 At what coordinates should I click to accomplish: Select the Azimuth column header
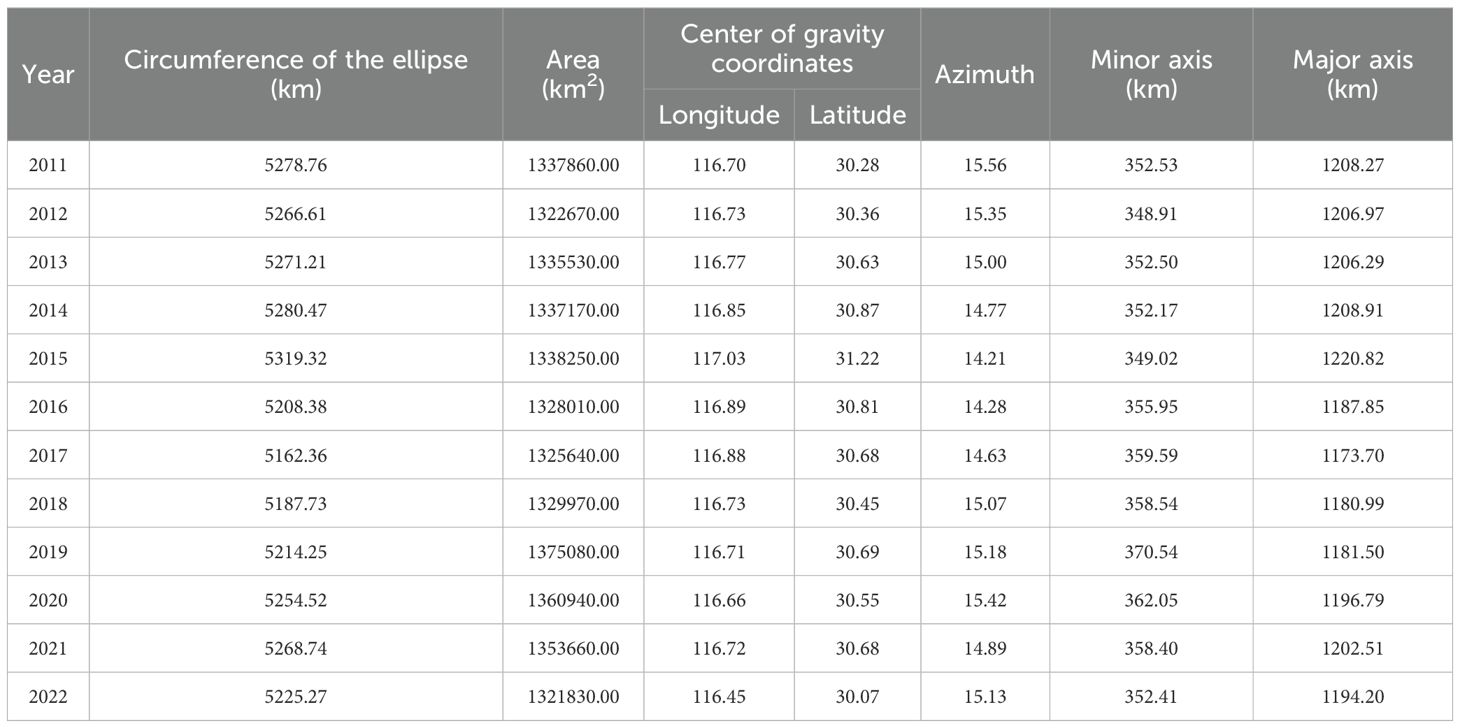(x=985, y=74)
